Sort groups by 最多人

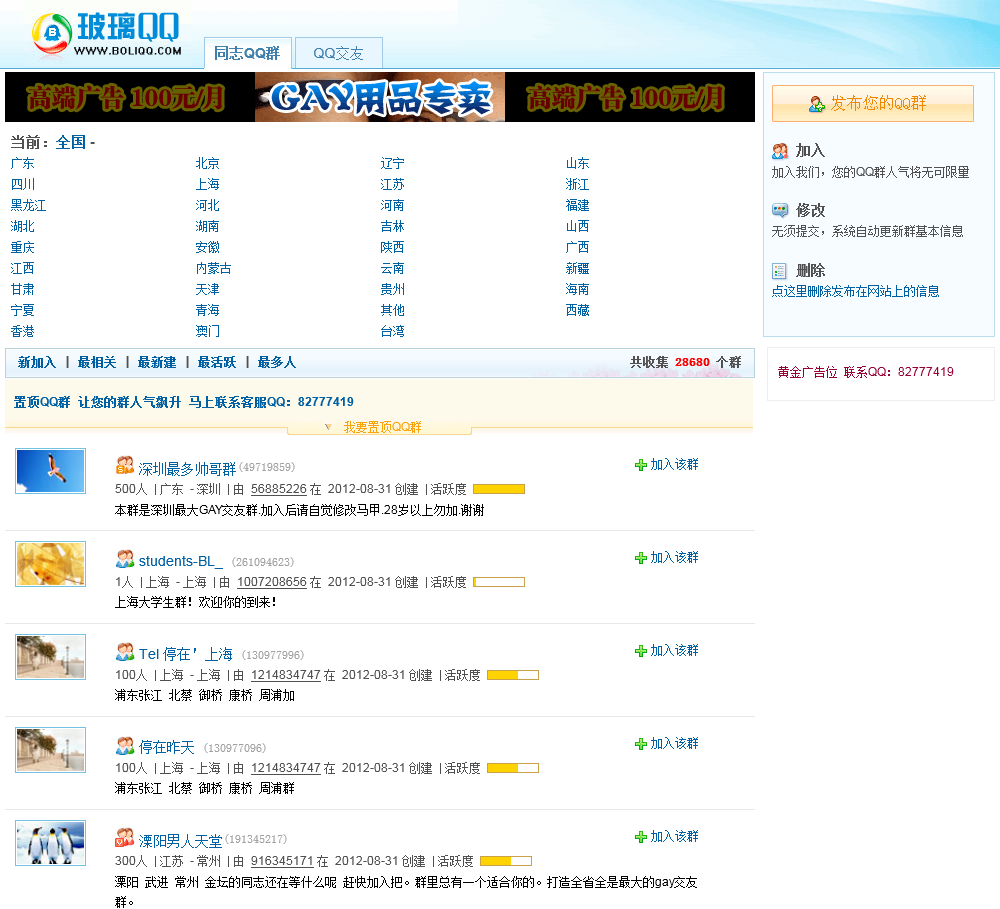pyautogui.click(x=277, y=362)
